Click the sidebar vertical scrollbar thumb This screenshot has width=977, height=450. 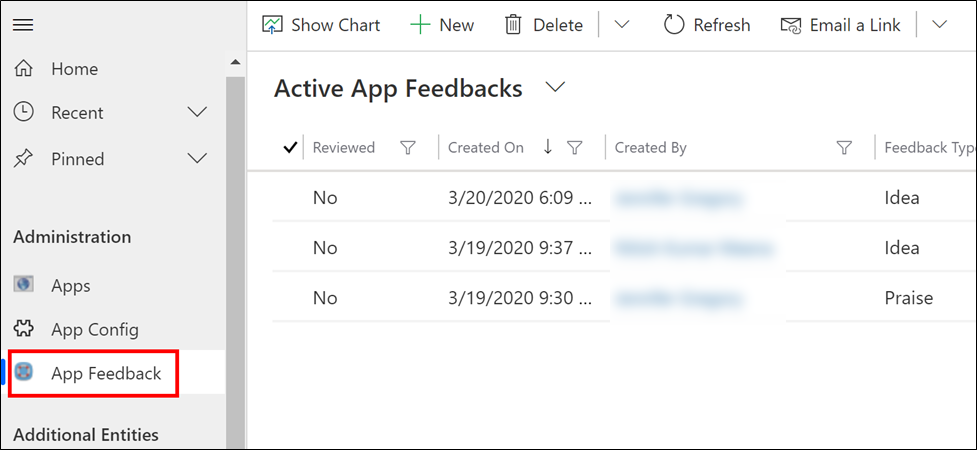pyautogui.click(x=235, y=262)
